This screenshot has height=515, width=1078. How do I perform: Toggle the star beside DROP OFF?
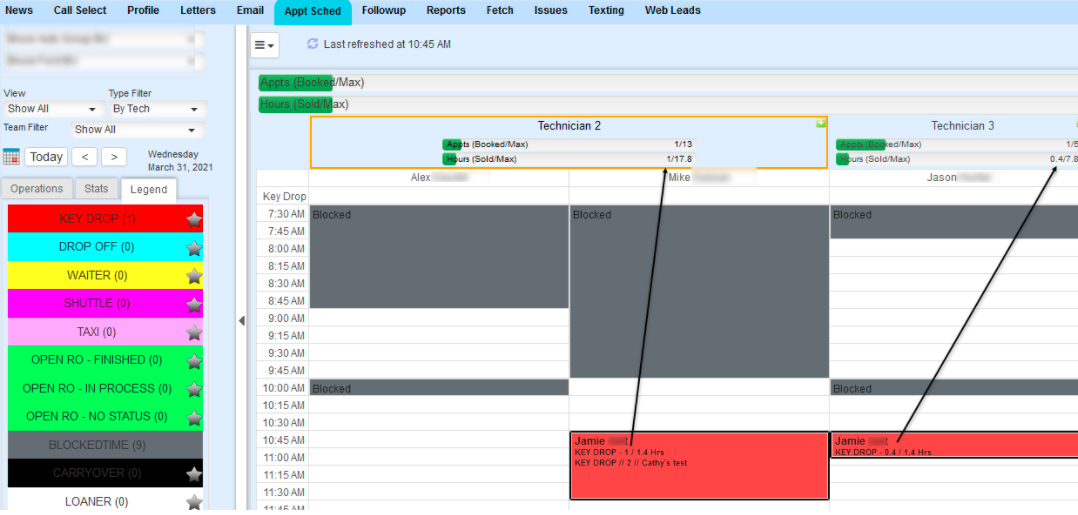pyautogui.click(x=194, y=248)
